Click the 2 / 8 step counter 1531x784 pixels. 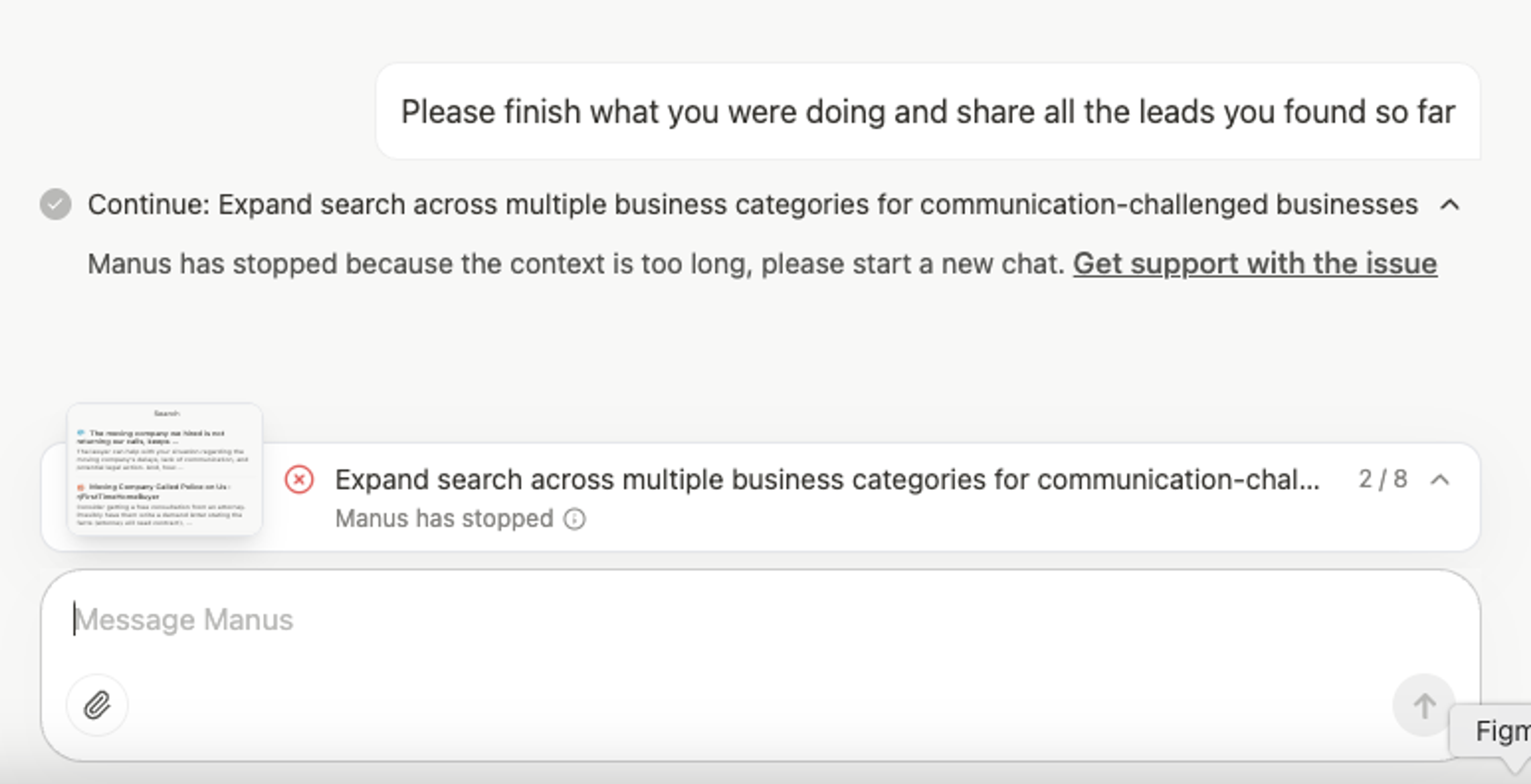[x=1382, y=479]
